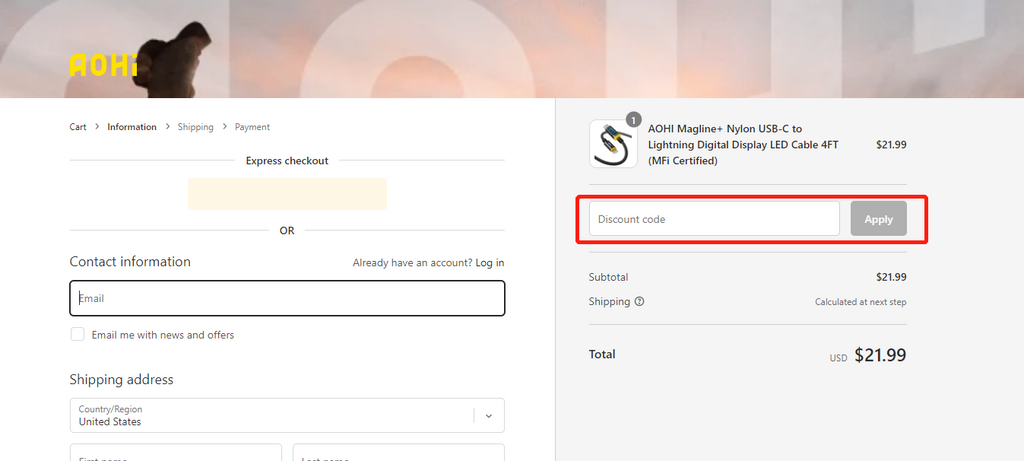Focus the Last name field
The height and width of the screenshot is (461, 1024).
coord(398,453)
